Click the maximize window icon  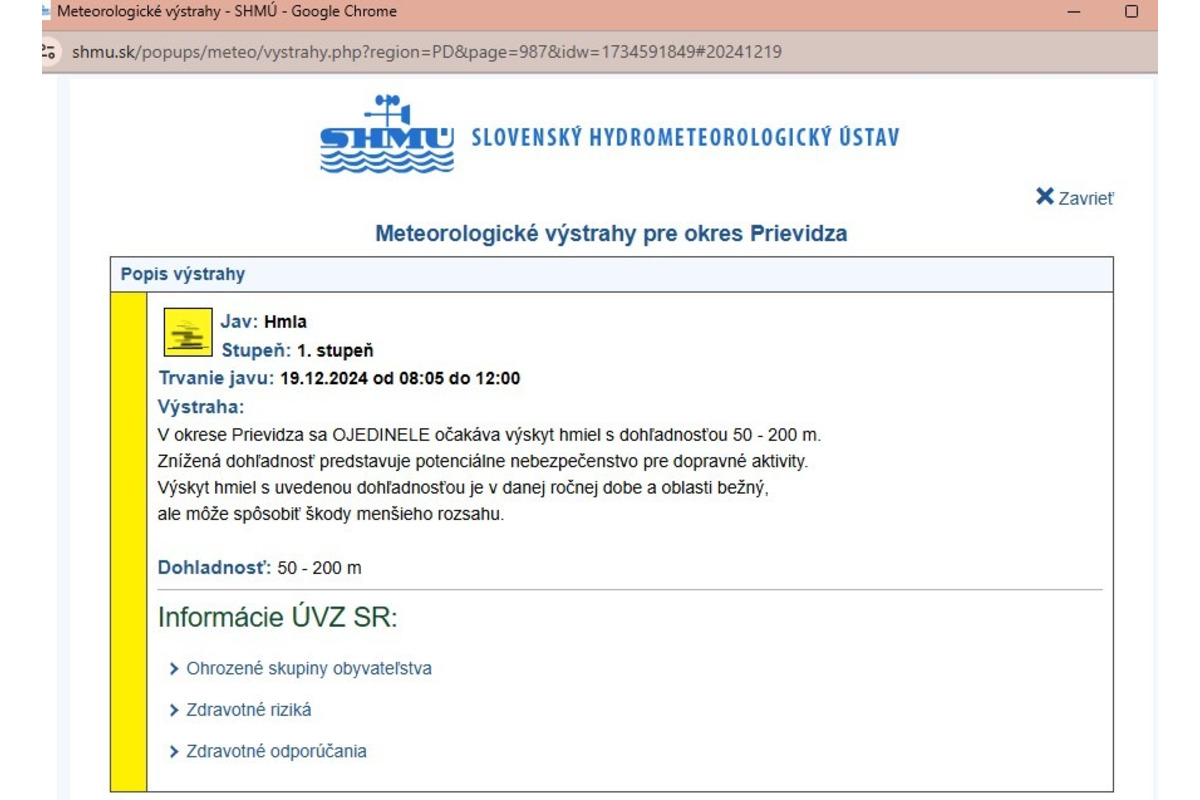pos(1131,11)
